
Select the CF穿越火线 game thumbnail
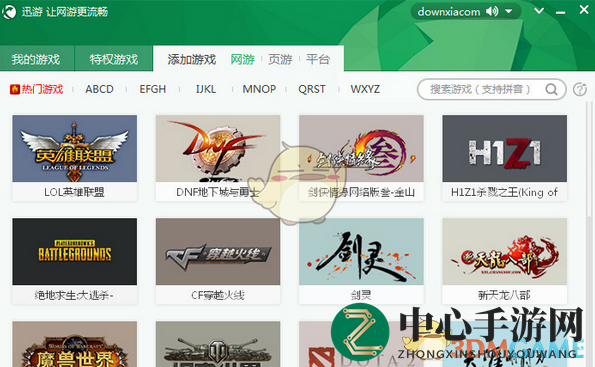click(x=218, y=251)
